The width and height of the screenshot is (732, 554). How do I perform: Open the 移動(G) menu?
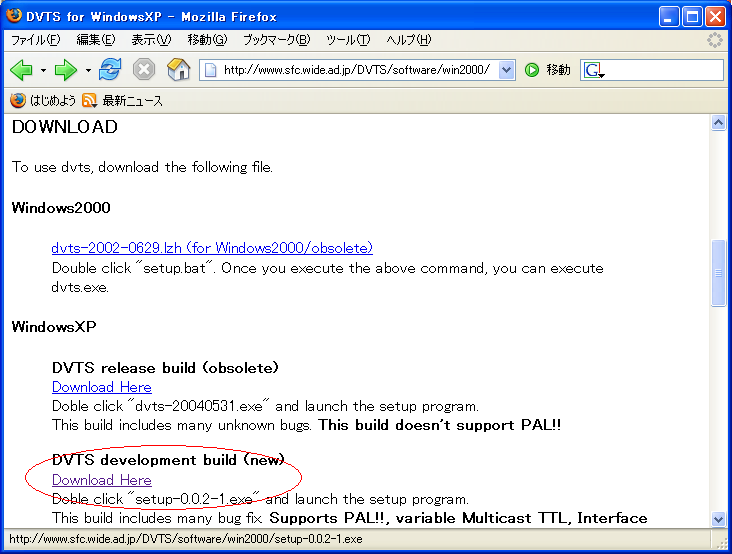coord(207,40)
